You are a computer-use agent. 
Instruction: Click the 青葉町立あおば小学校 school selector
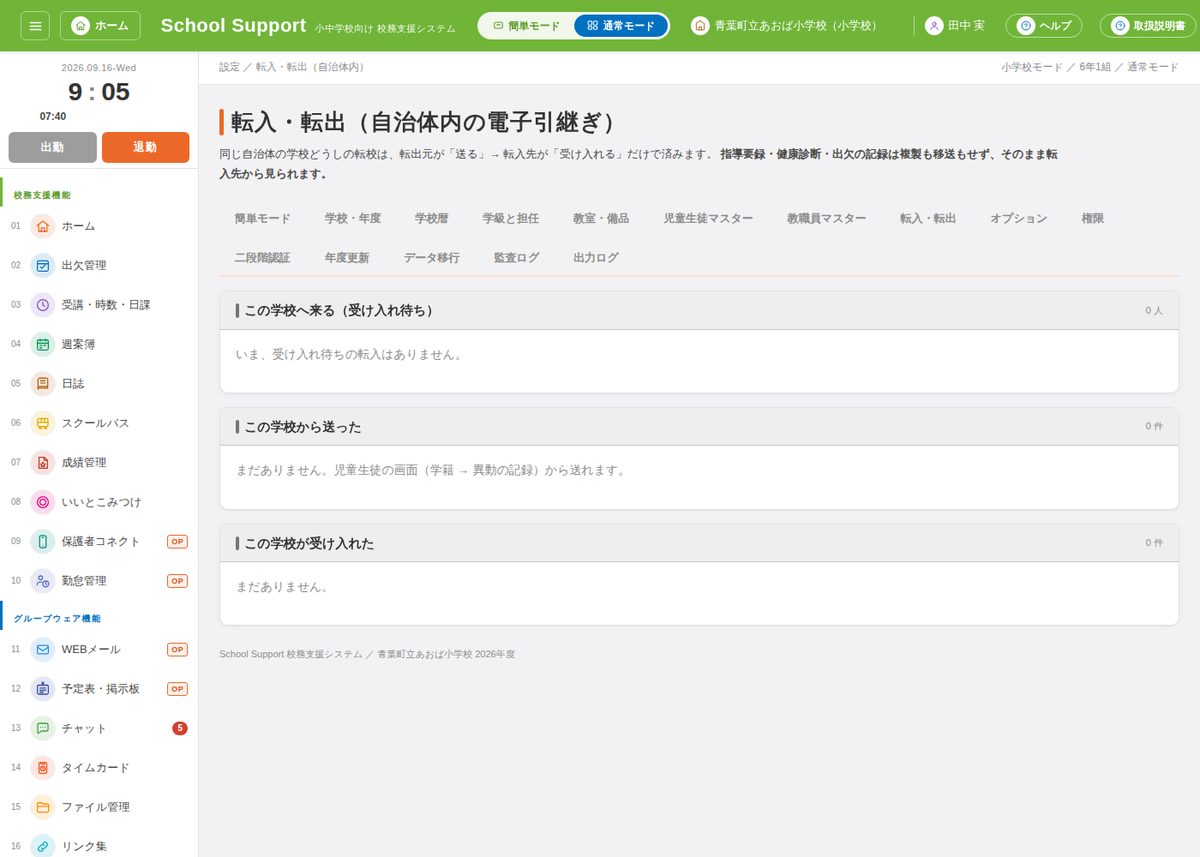click(x=784, y=26)
